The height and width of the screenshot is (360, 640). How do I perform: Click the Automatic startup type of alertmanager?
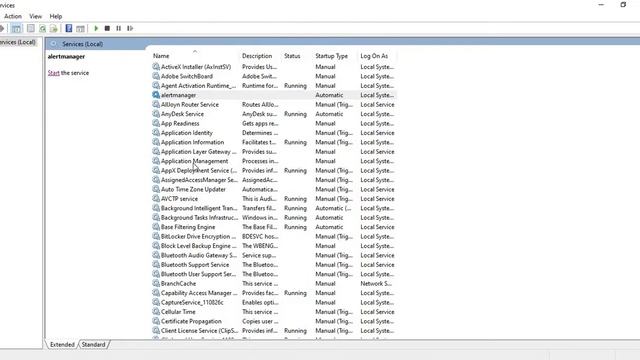click(329, 95)
